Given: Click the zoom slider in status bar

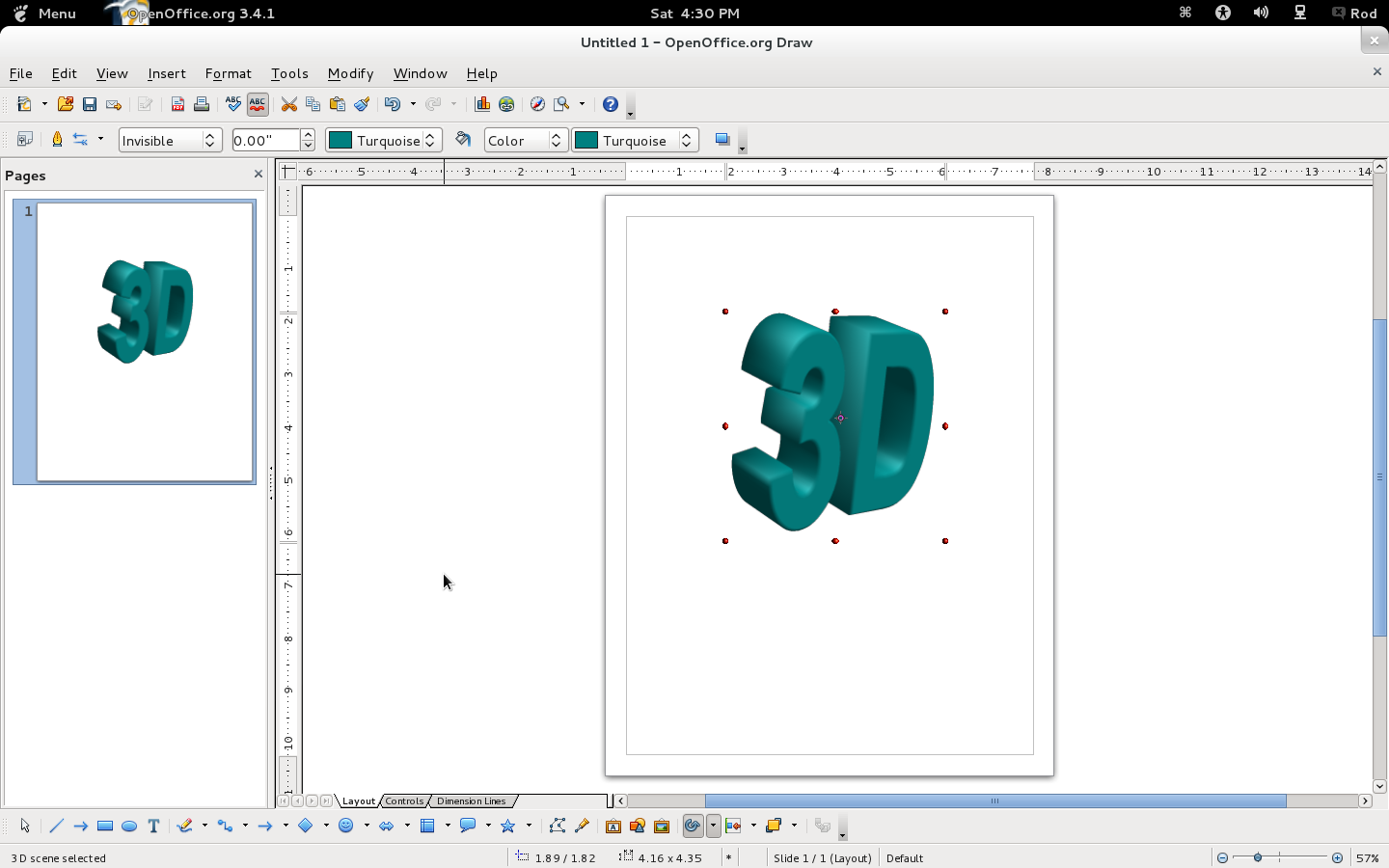Looking at the screenshot, I should pos(1279,858).
